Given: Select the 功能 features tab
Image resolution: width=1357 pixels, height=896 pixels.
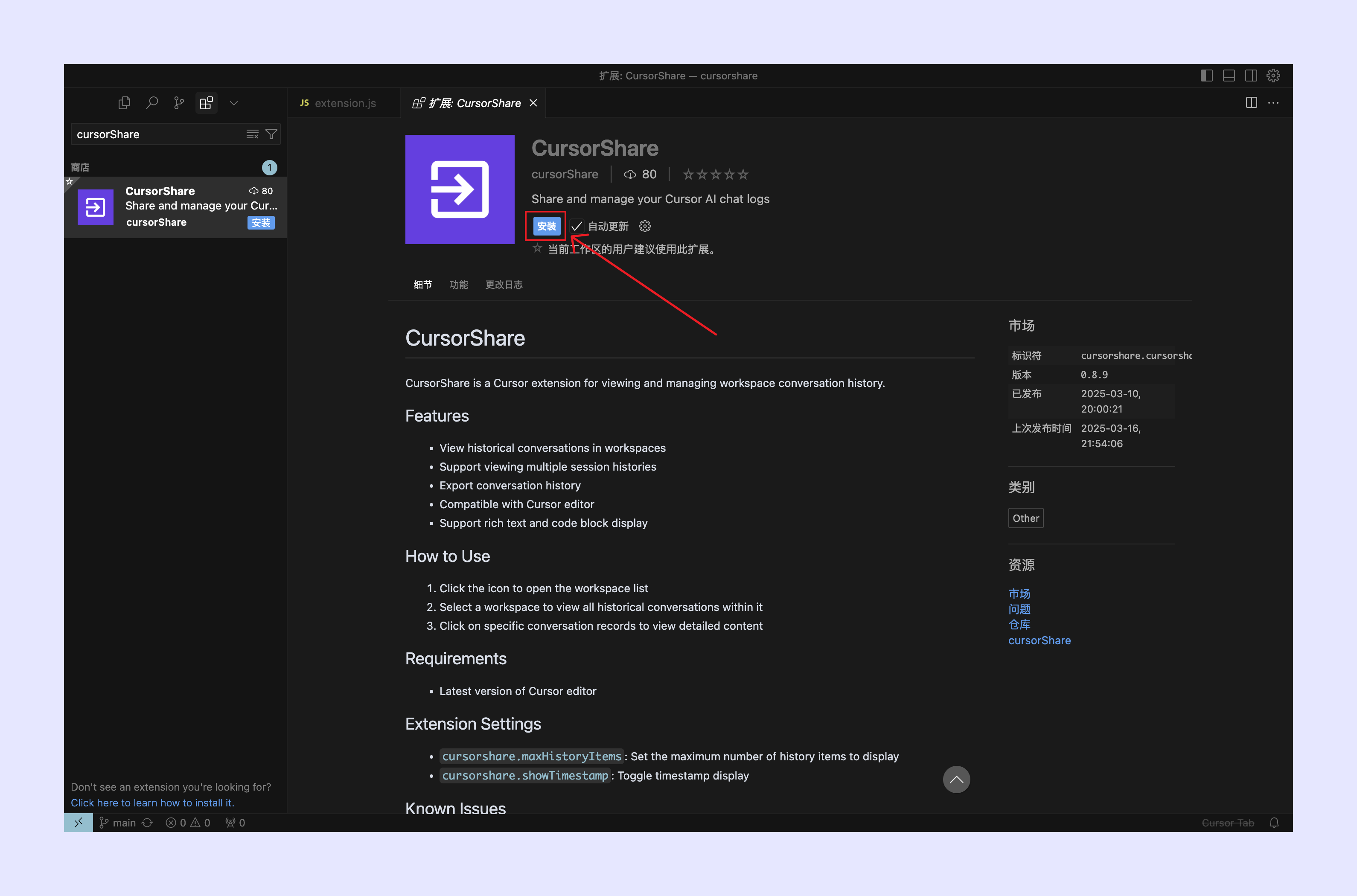Looking at the screenshot, I should [x=459, y=285].
